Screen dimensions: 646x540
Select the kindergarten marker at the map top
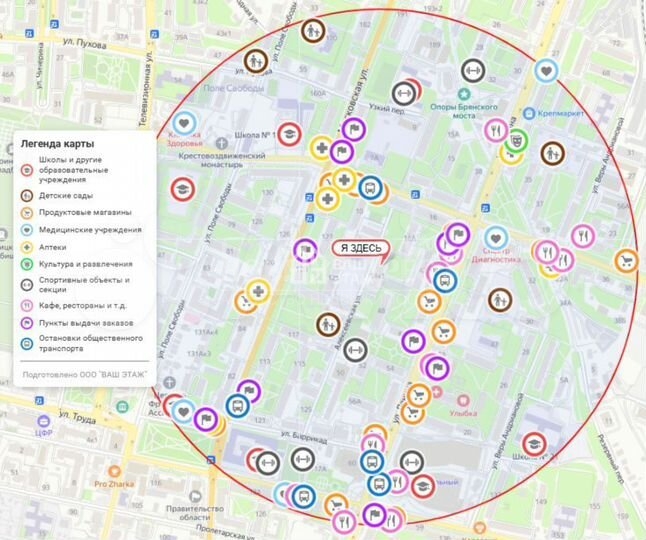[x=313, y=31]
